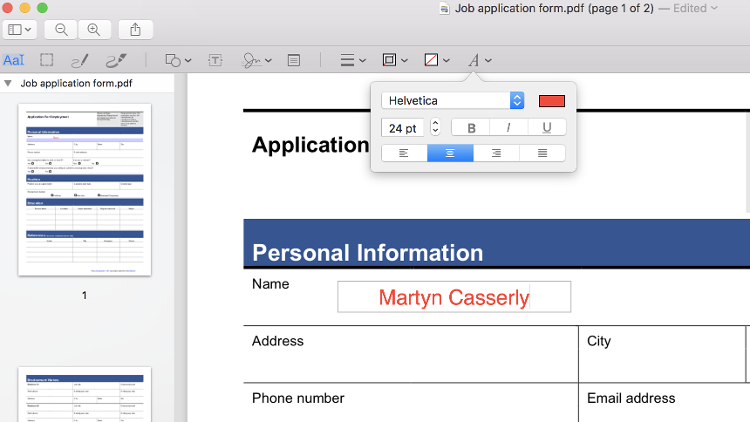
Task: Expand the Shape Style dropdown arrow
Action: click(363, 61)
